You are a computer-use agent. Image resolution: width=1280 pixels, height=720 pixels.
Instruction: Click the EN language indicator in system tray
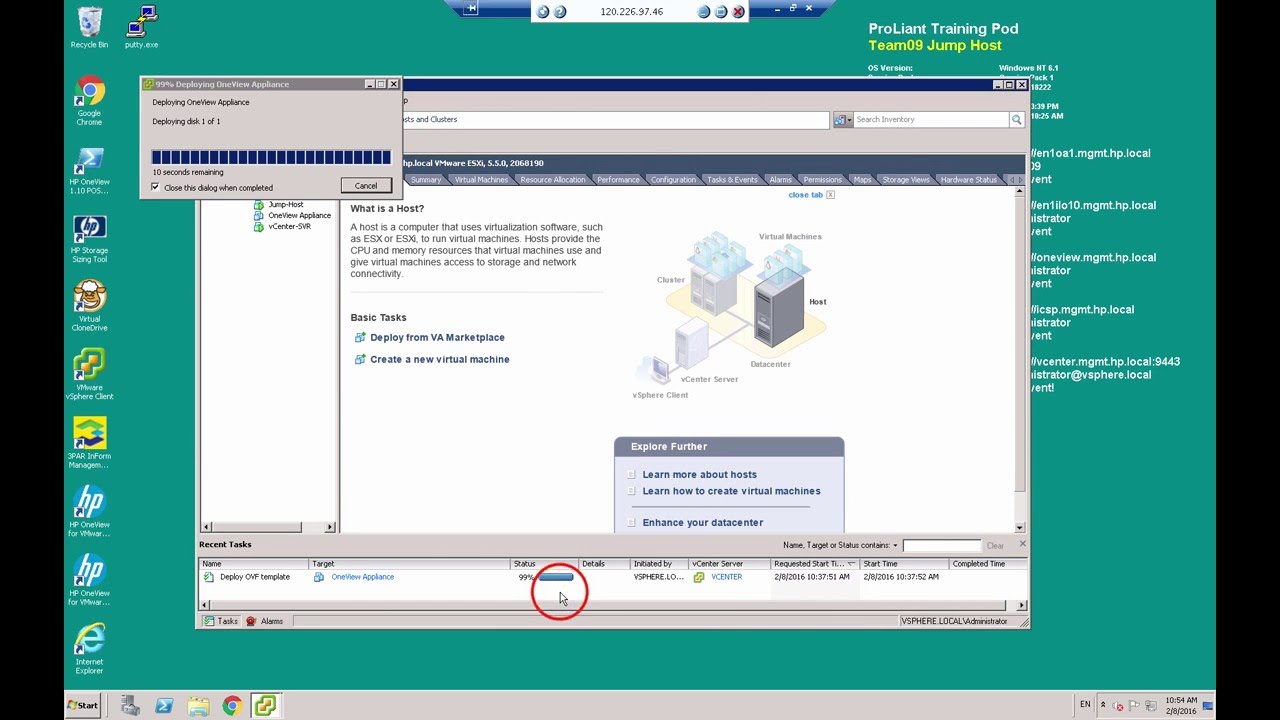pyautogui.click(x=1085, y=705)
